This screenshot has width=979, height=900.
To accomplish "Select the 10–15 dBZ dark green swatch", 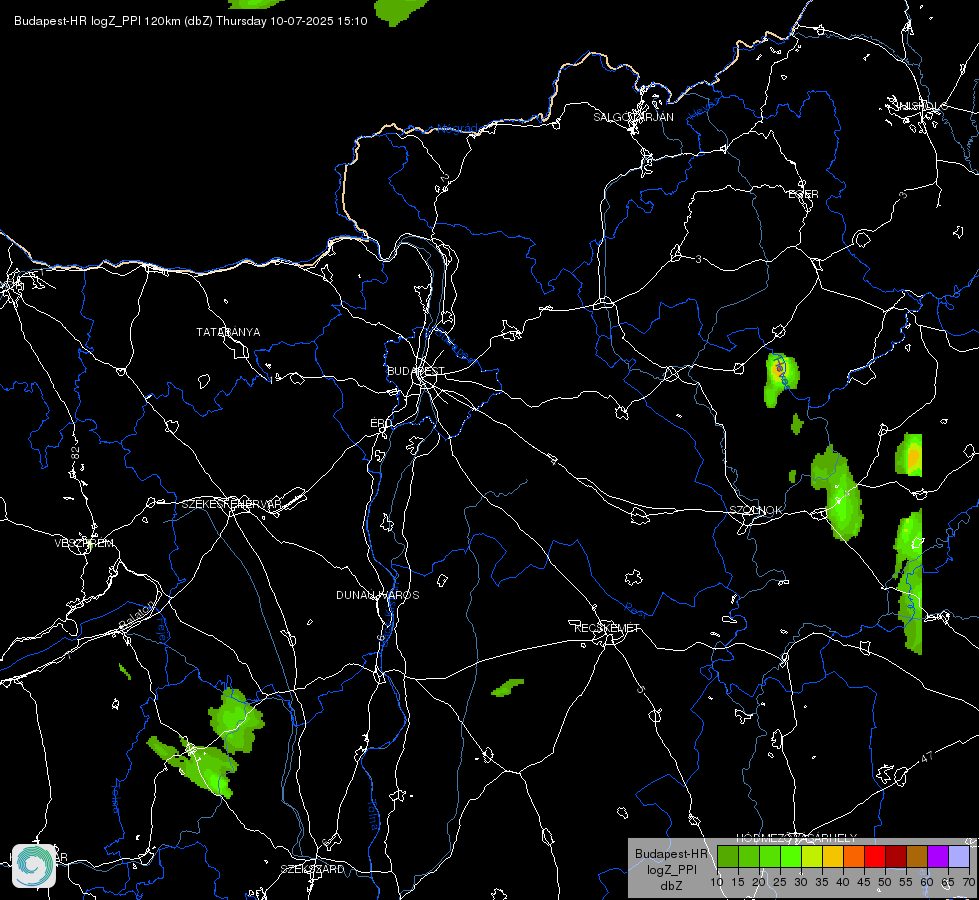I will tap(728, 856).
